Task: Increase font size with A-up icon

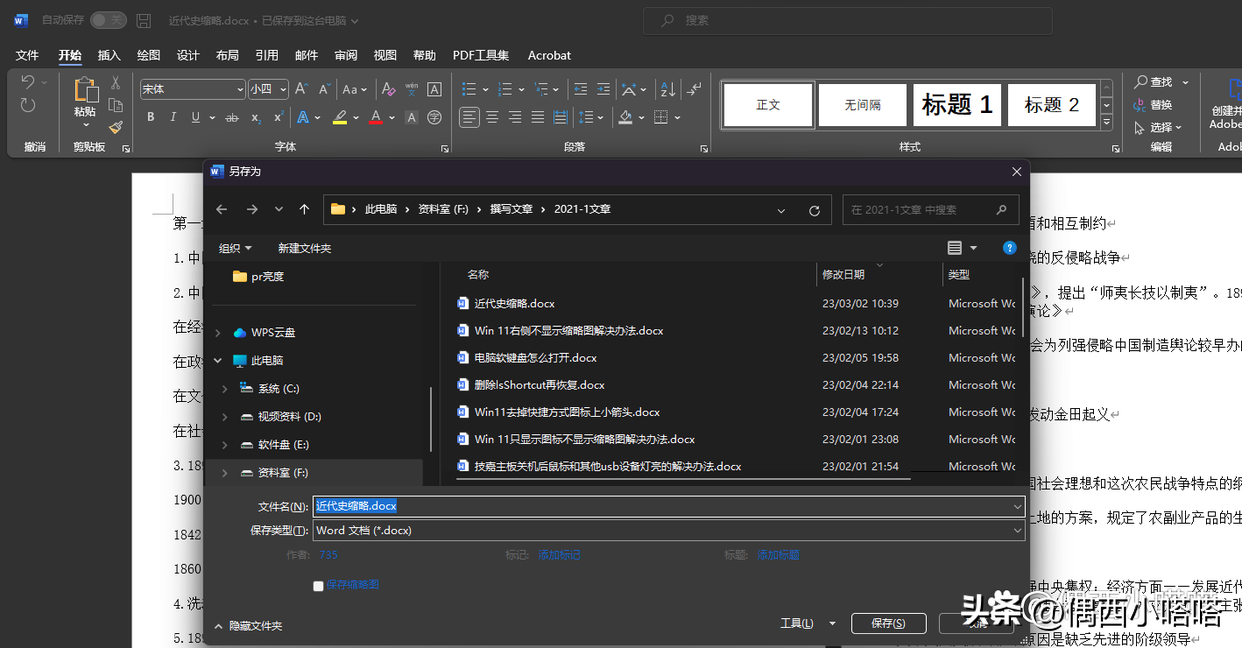Action: click(x=301, y=89)
